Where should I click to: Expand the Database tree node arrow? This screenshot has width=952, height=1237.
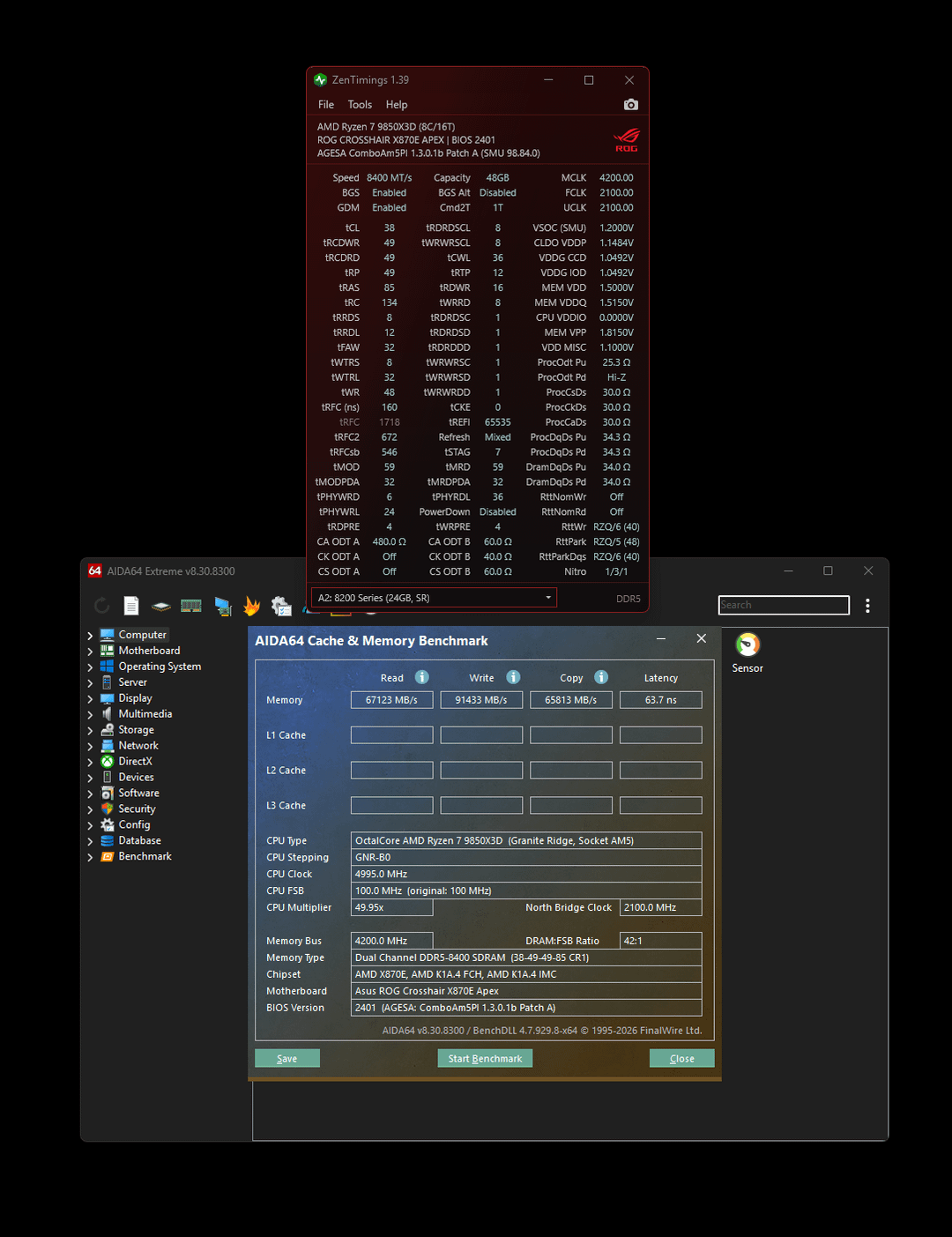(x=90, y=841)
